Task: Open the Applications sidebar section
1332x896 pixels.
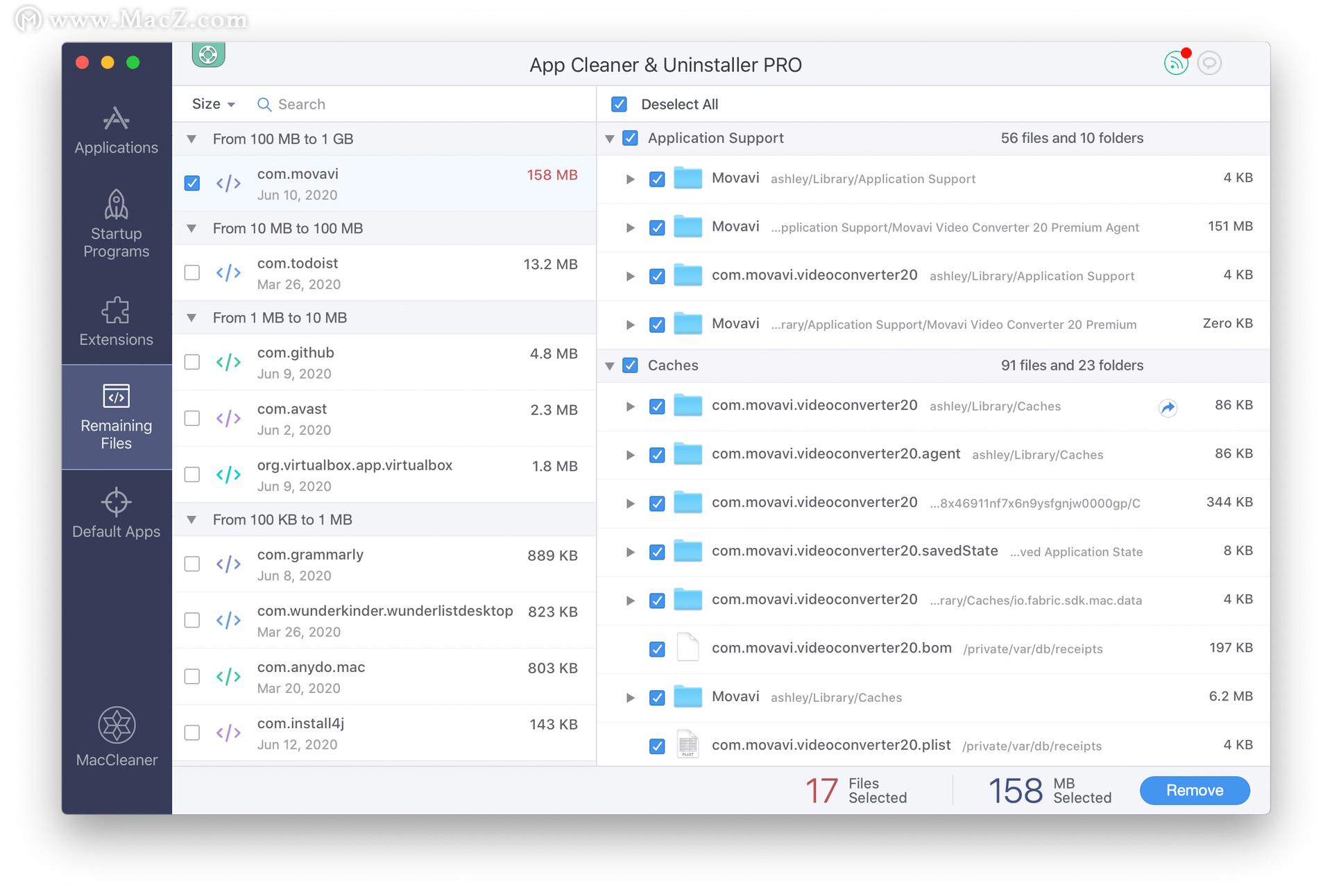Action: 116,130
